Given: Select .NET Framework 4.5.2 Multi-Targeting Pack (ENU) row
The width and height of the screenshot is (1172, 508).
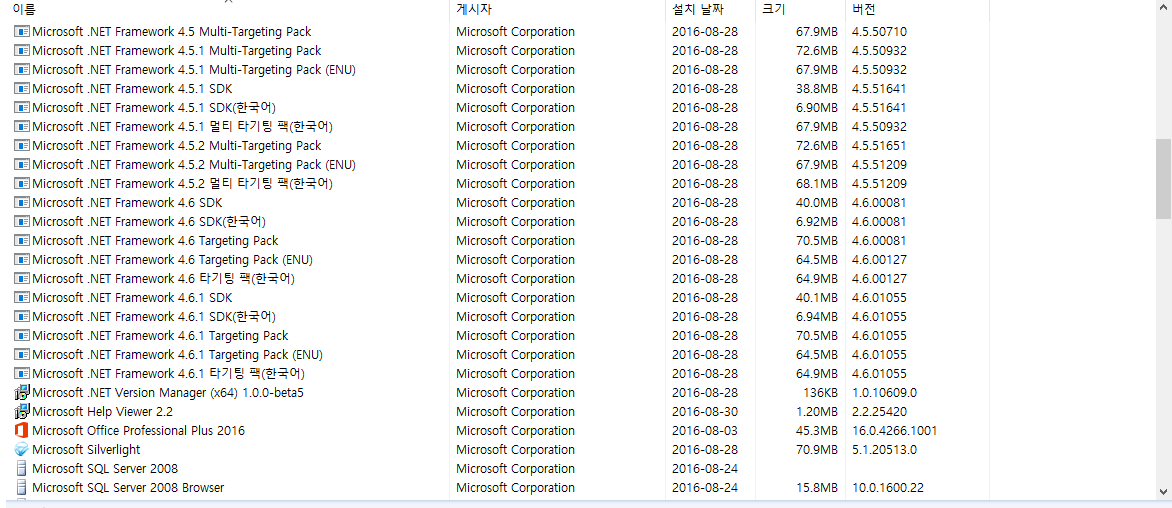Looking at the screenshot, I should pyautogui.click(x=193, y=165).
